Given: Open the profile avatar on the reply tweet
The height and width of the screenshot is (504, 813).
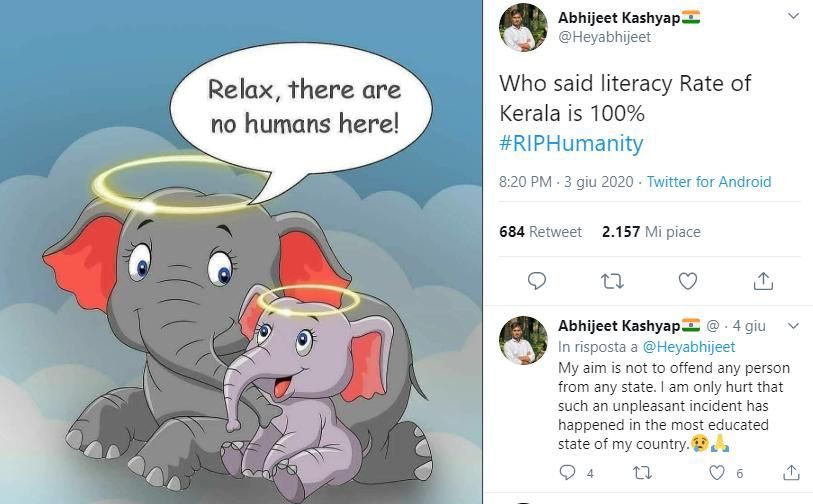Looking at the screenshot, I should point(523,340).
